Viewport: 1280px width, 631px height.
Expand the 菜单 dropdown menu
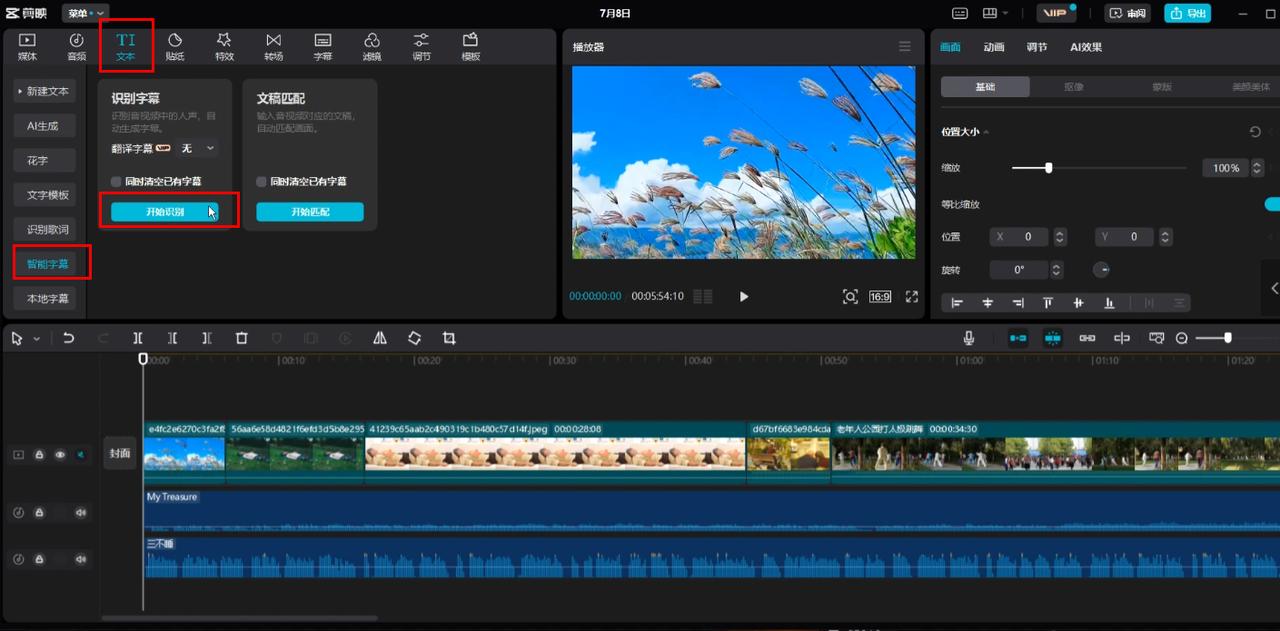[x=86, y=13]
